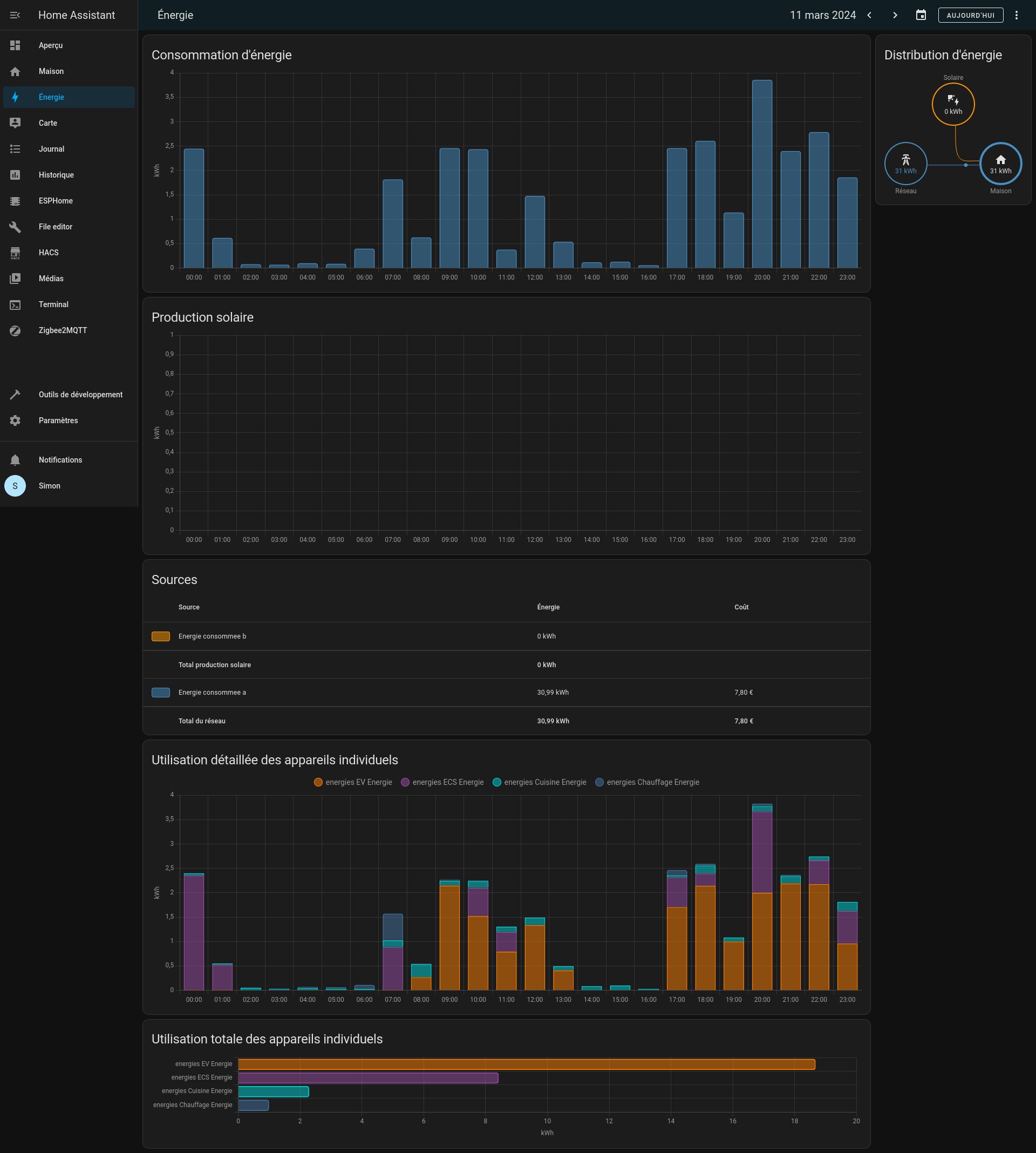Click the Coût column header
Screen dimensions: 1036x1153
pos(741,607)
